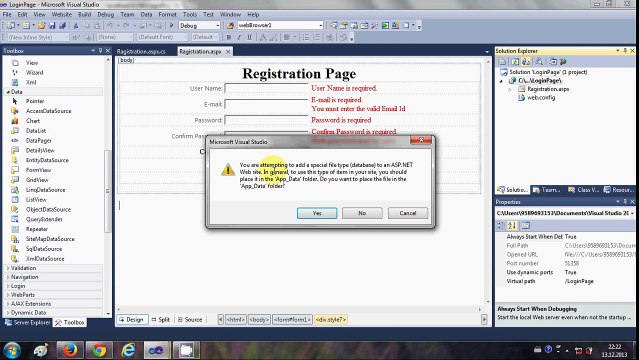Toggle Bold formatting button
The width and height of the screenshot is (639, 360).
229,37
